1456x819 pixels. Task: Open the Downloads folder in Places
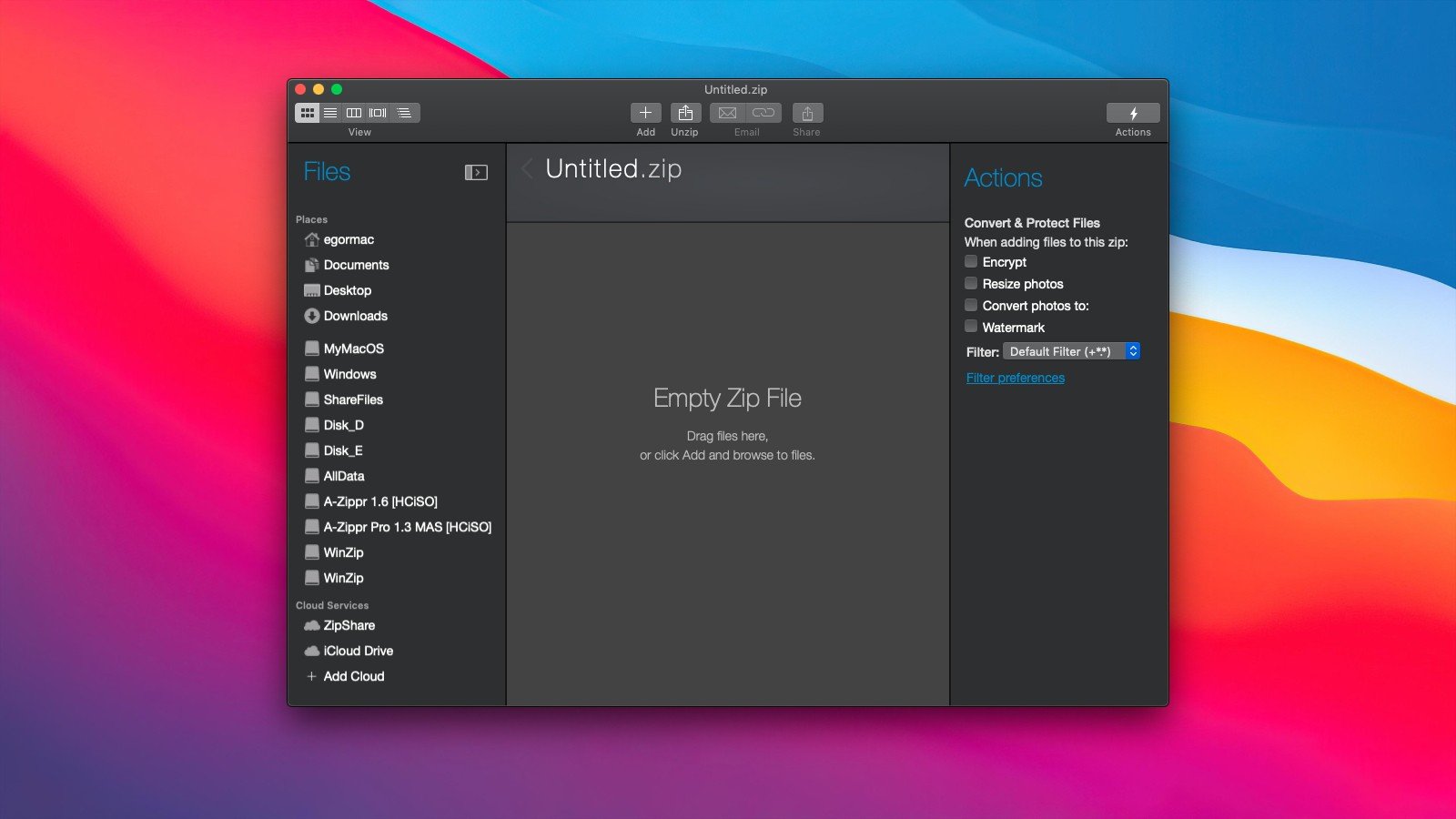[x=355, y=316]
